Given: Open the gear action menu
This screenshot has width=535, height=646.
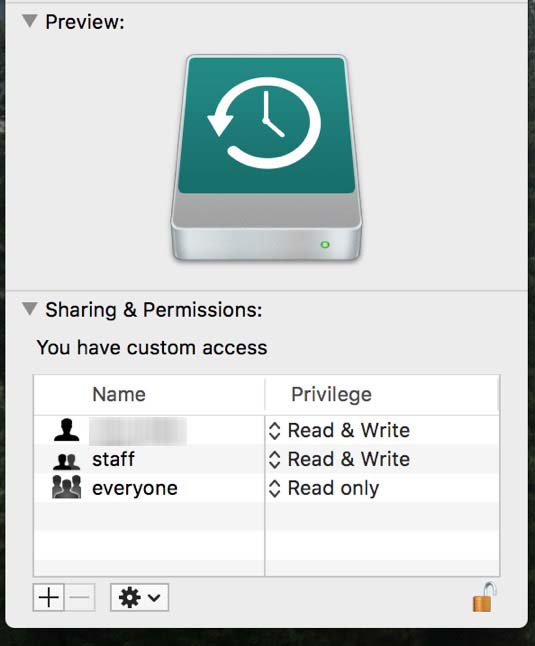Looking at the screenshot, I should (140, 597).
